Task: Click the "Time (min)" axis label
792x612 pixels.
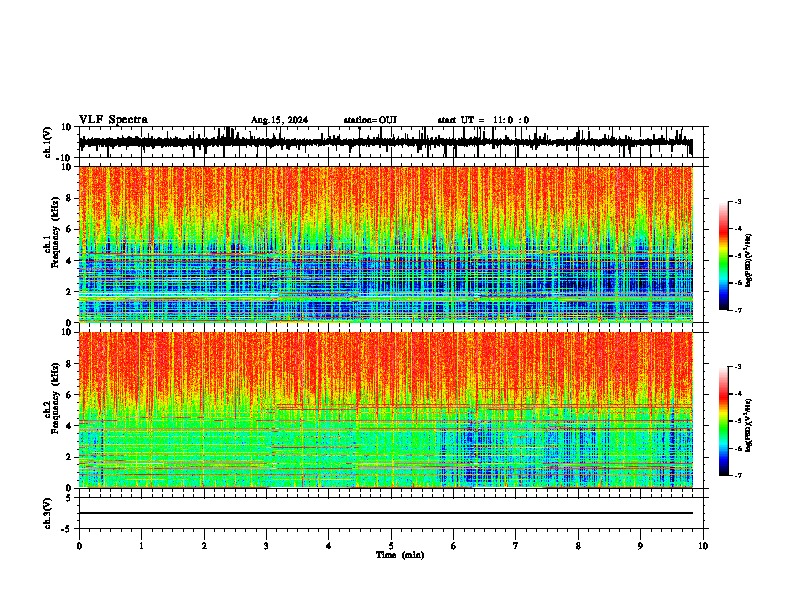Action: (400, 555)
